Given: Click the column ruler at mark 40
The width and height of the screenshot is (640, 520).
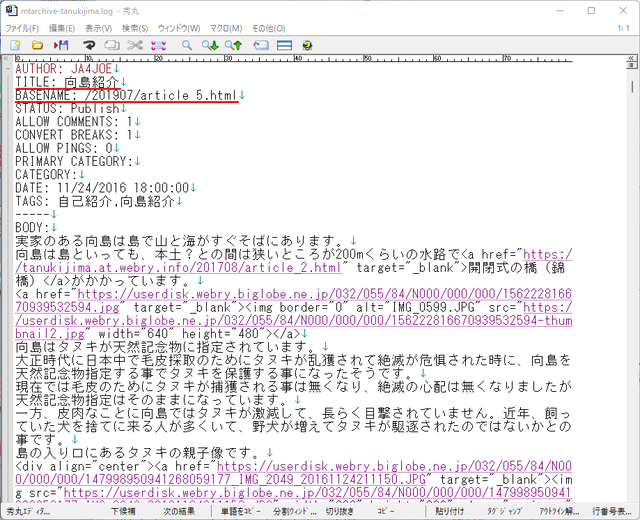Looking at the screenshot, I should (x=298, y=58).
